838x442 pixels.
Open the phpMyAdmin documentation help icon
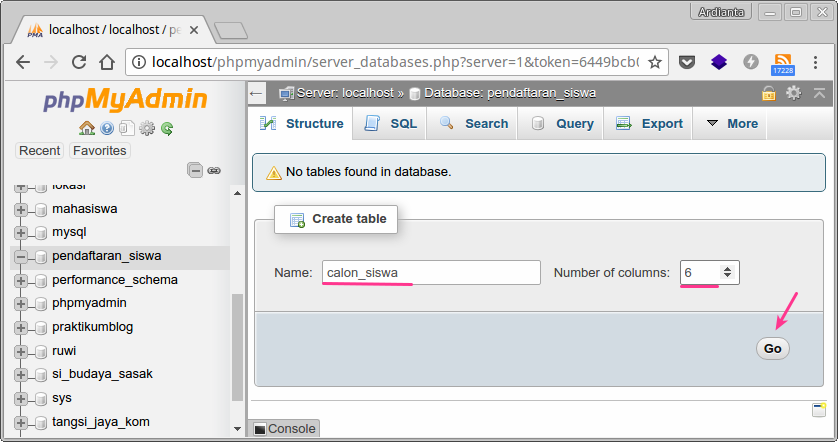pos(107,128)
